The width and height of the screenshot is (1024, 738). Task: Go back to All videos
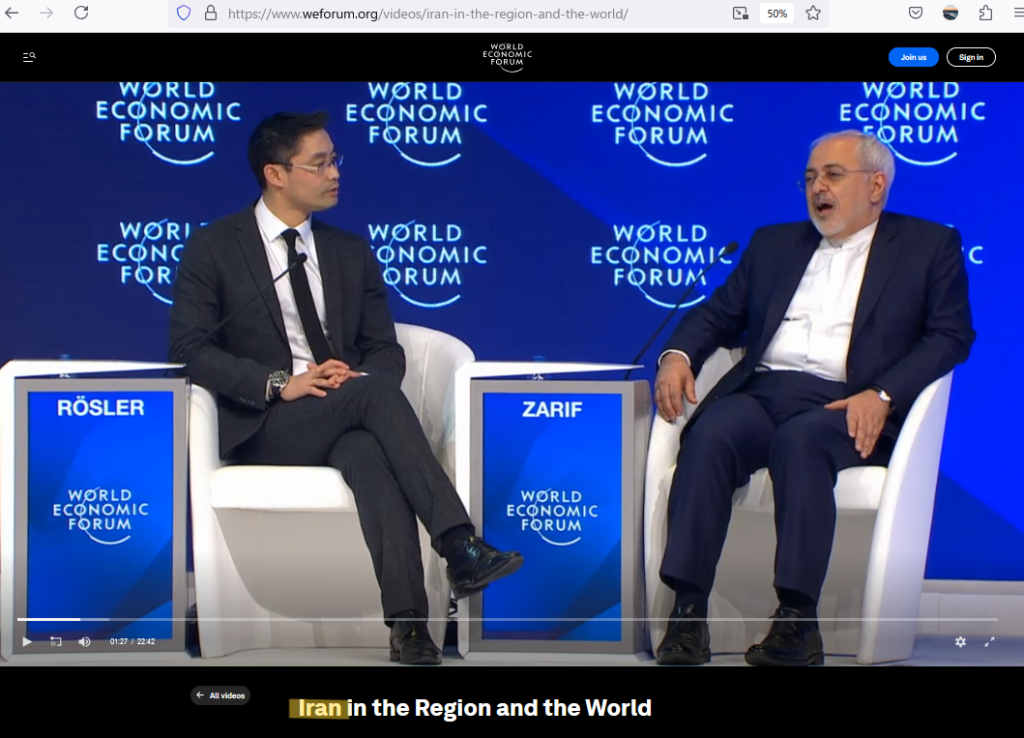tap(221, 695)
